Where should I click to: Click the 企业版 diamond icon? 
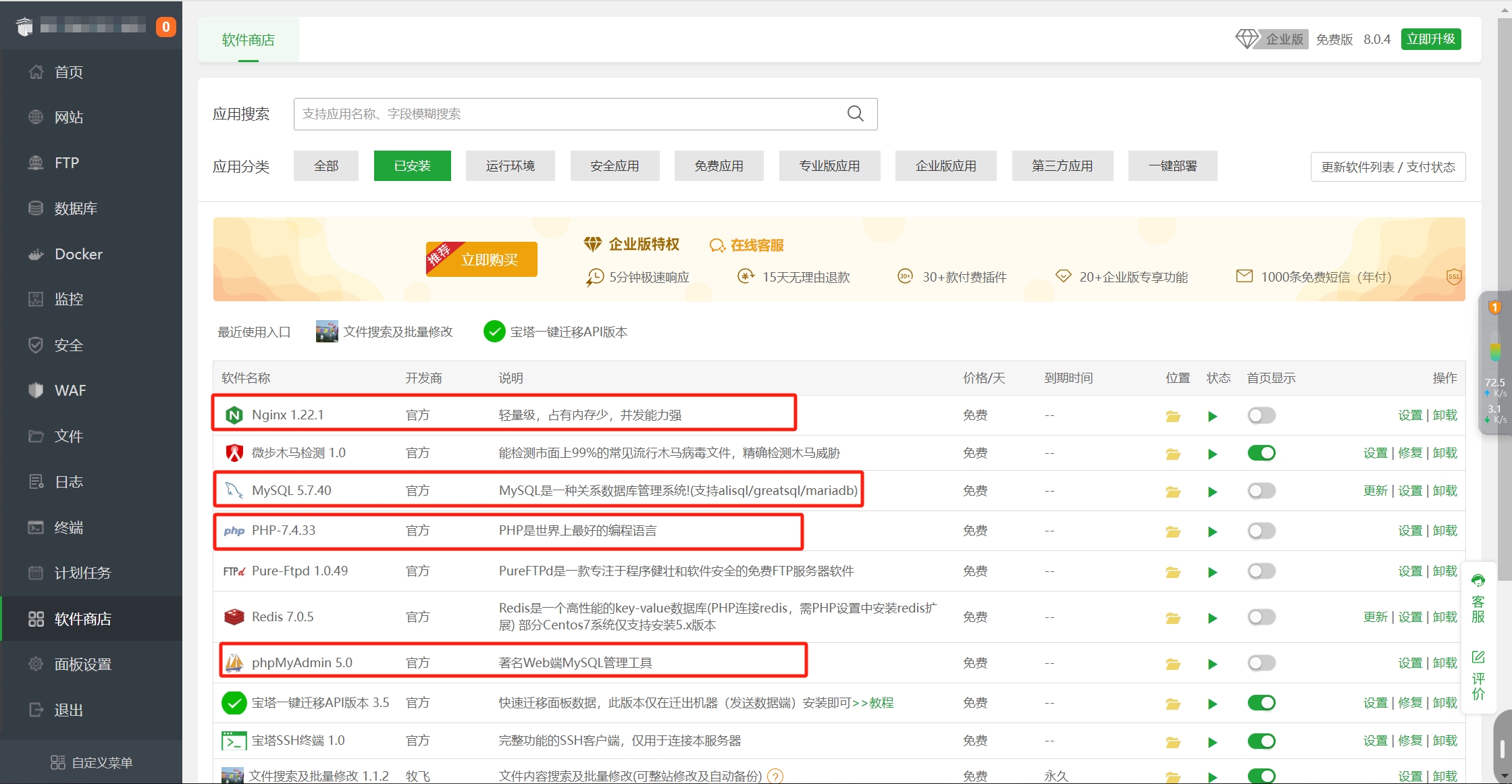[x=1247, y=39]
